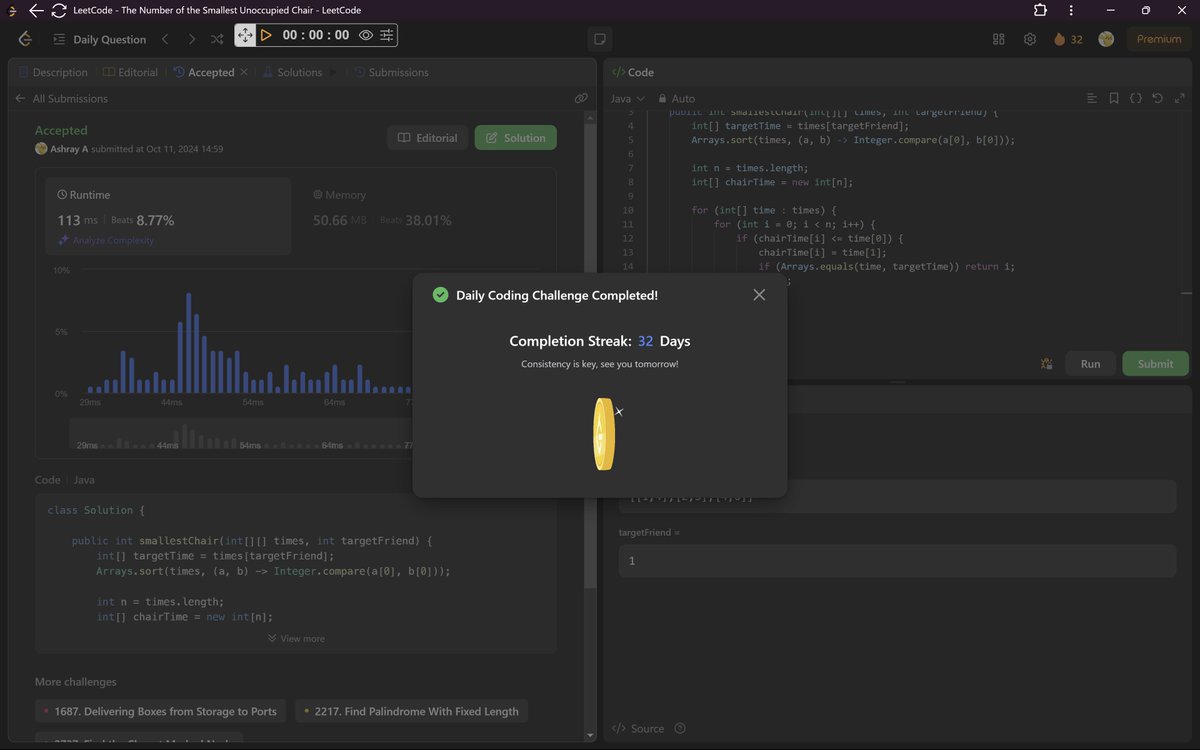
Task: Open 2217. Find Palindrome With Fixed Length
Action: tap(411, 711)
